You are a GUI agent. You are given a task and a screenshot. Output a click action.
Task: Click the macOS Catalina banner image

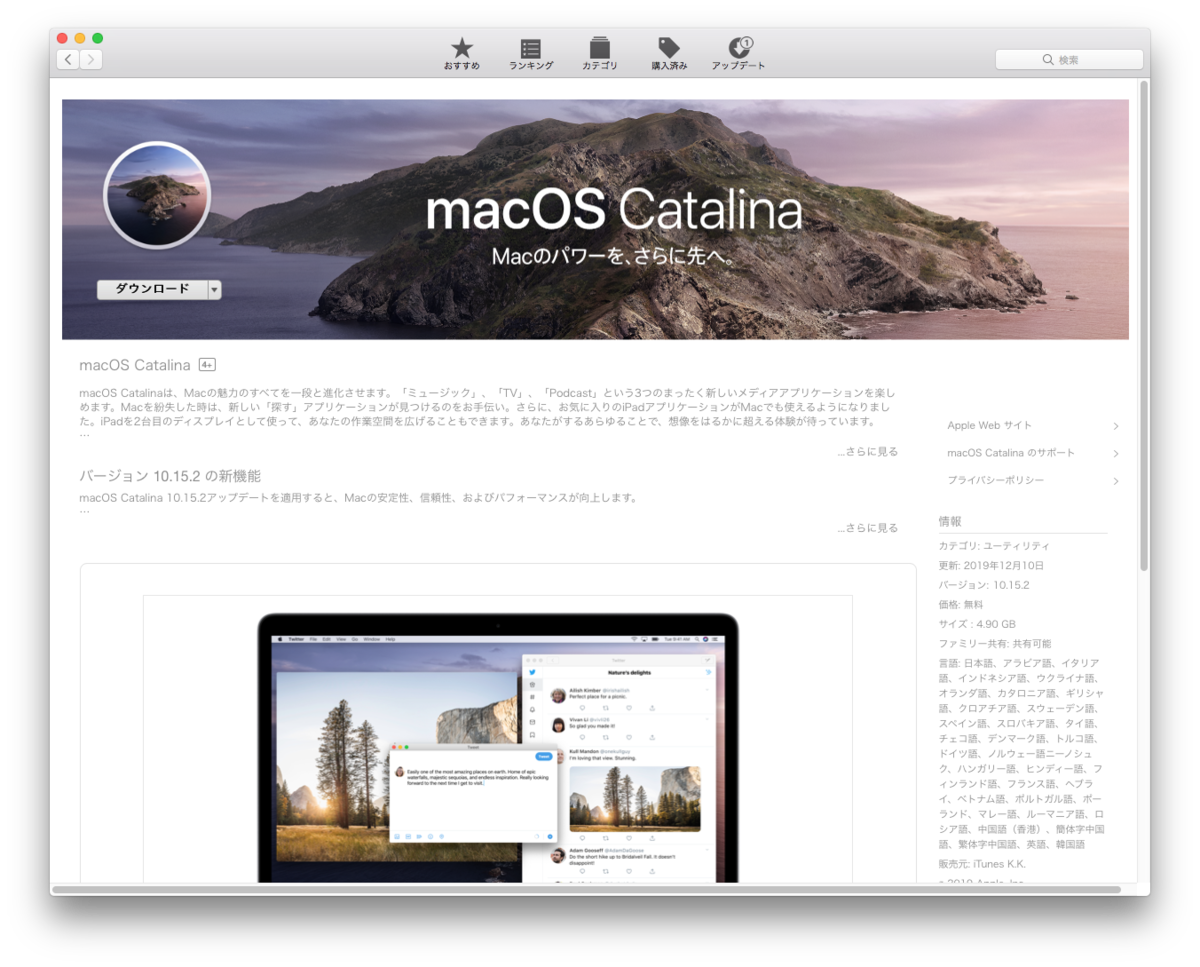pos(595,219)
